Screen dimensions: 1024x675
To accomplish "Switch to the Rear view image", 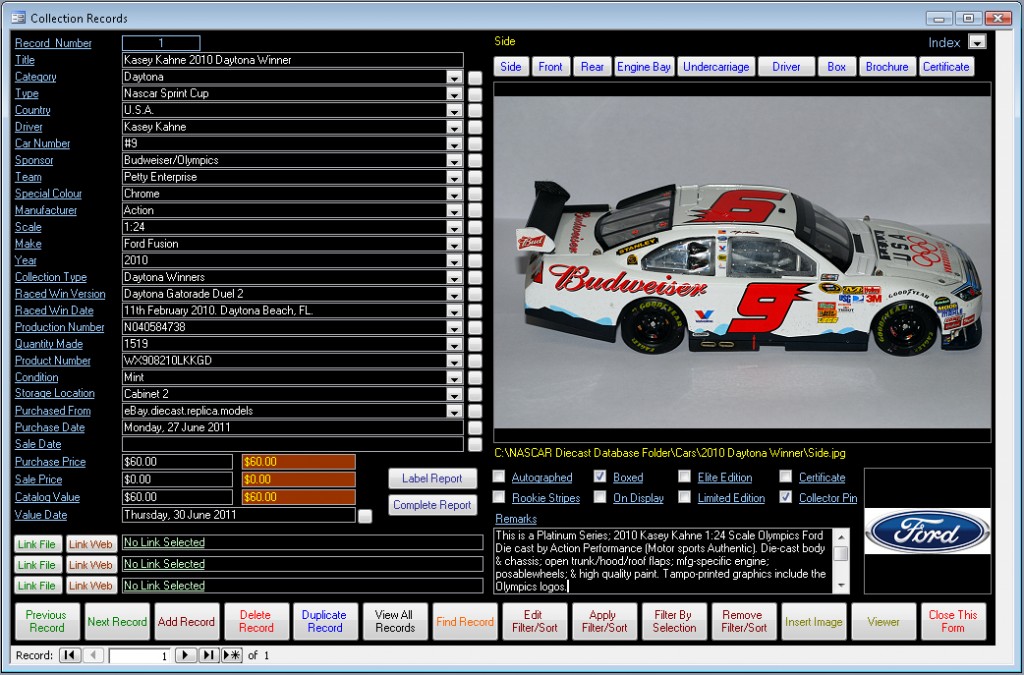I will (592, 67).
